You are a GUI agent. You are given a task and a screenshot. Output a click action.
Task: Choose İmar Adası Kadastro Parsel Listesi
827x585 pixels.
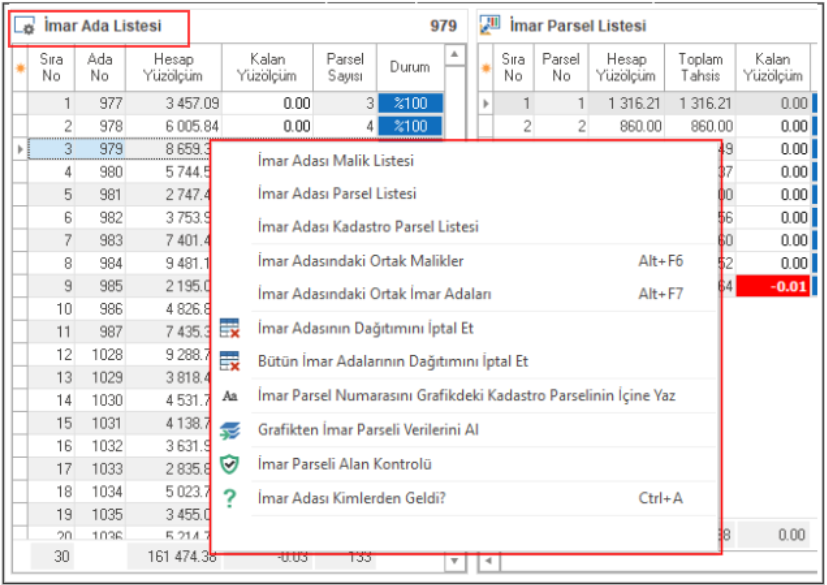click(x=367, y=227)
